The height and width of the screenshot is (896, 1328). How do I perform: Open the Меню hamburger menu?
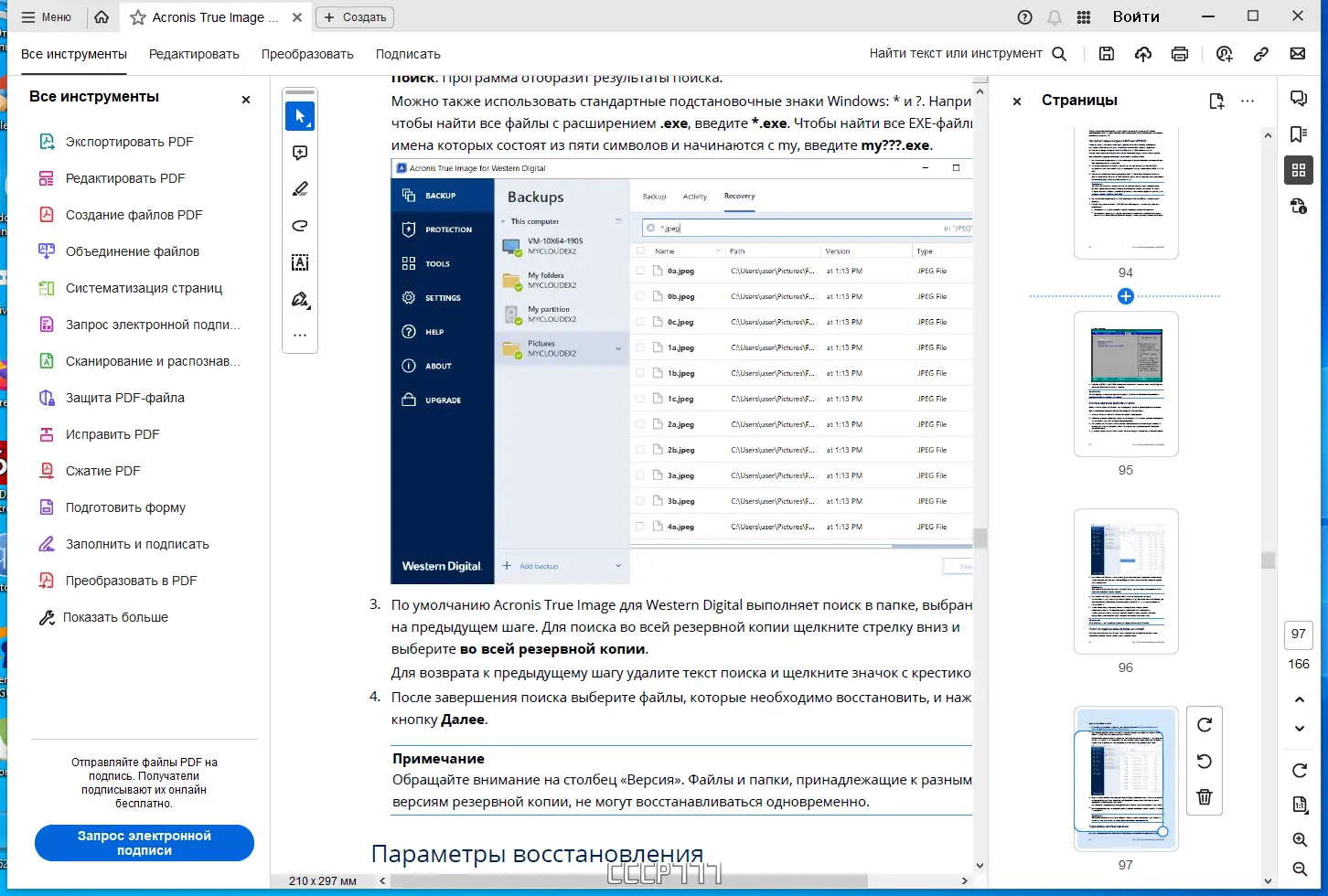click(46, 16)
